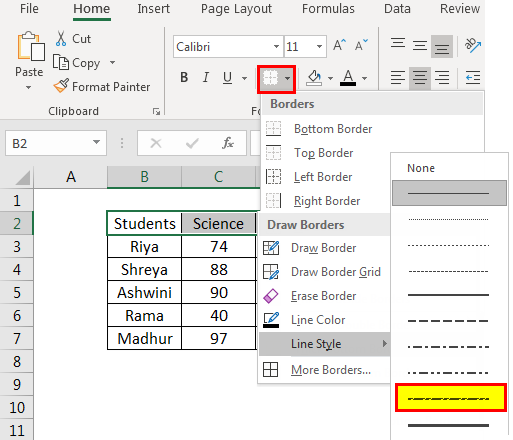Click the Borders button icon
The width and height of the screenshot is (513, 440).
click(x=270, y=78)
